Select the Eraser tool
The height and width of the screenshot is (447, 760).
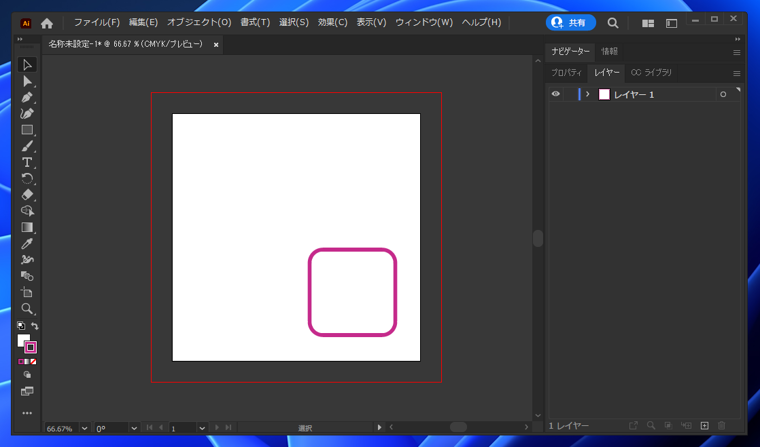pyautogui.click(x=27, y=195)
